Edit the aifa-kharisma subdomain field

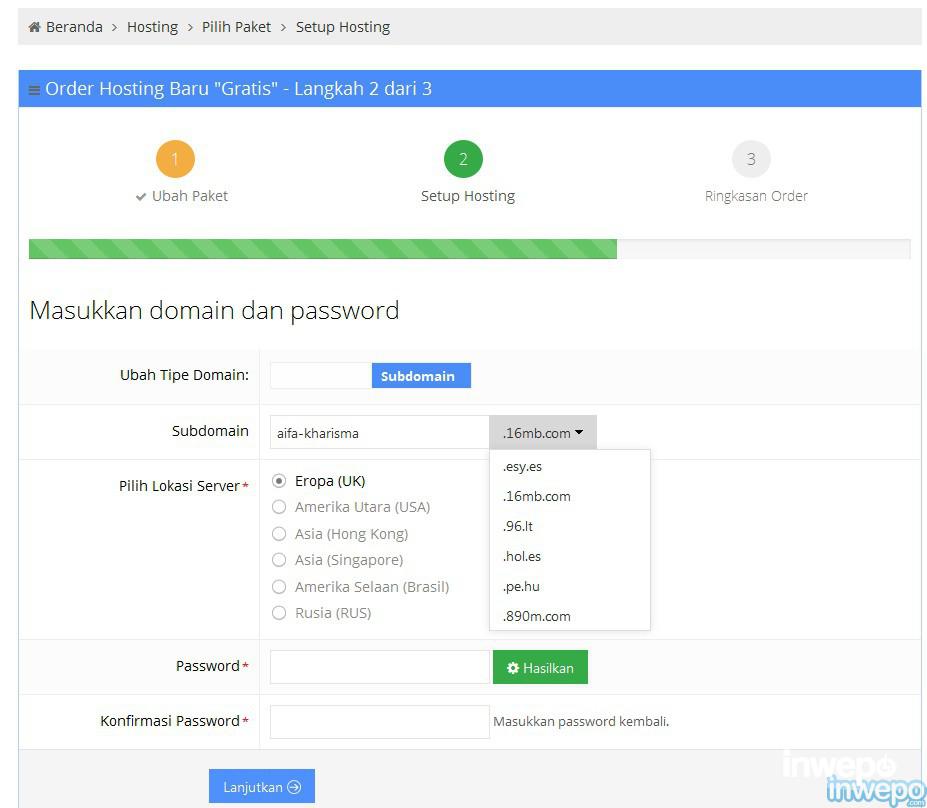[x=380, y=433]
